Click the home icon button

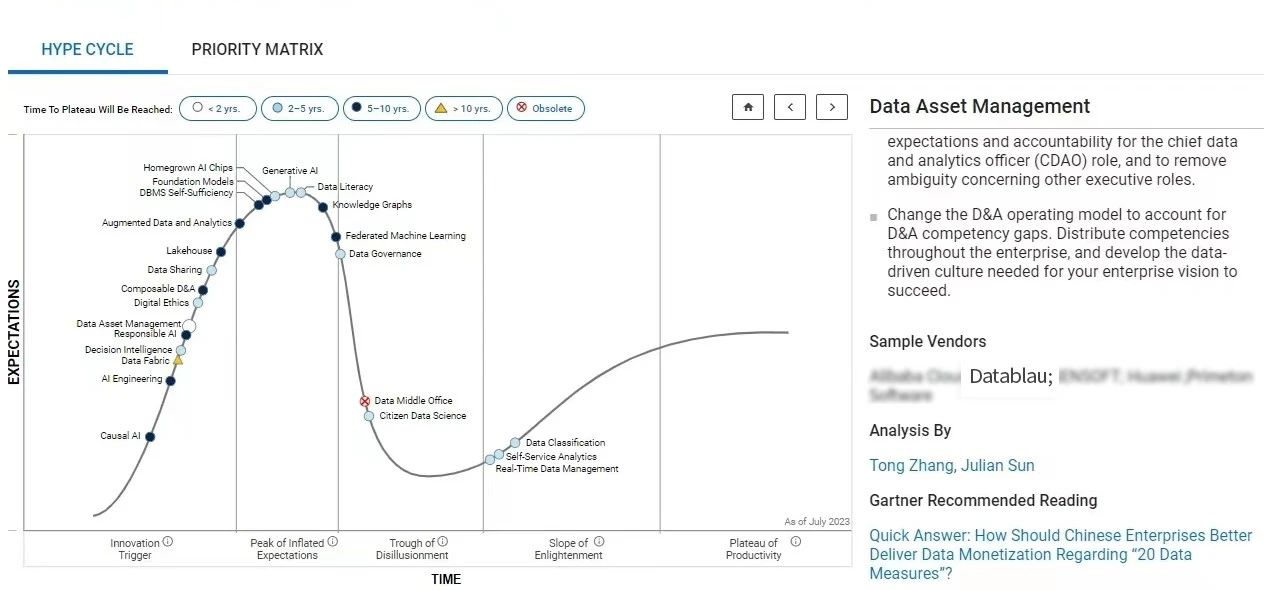748,107
